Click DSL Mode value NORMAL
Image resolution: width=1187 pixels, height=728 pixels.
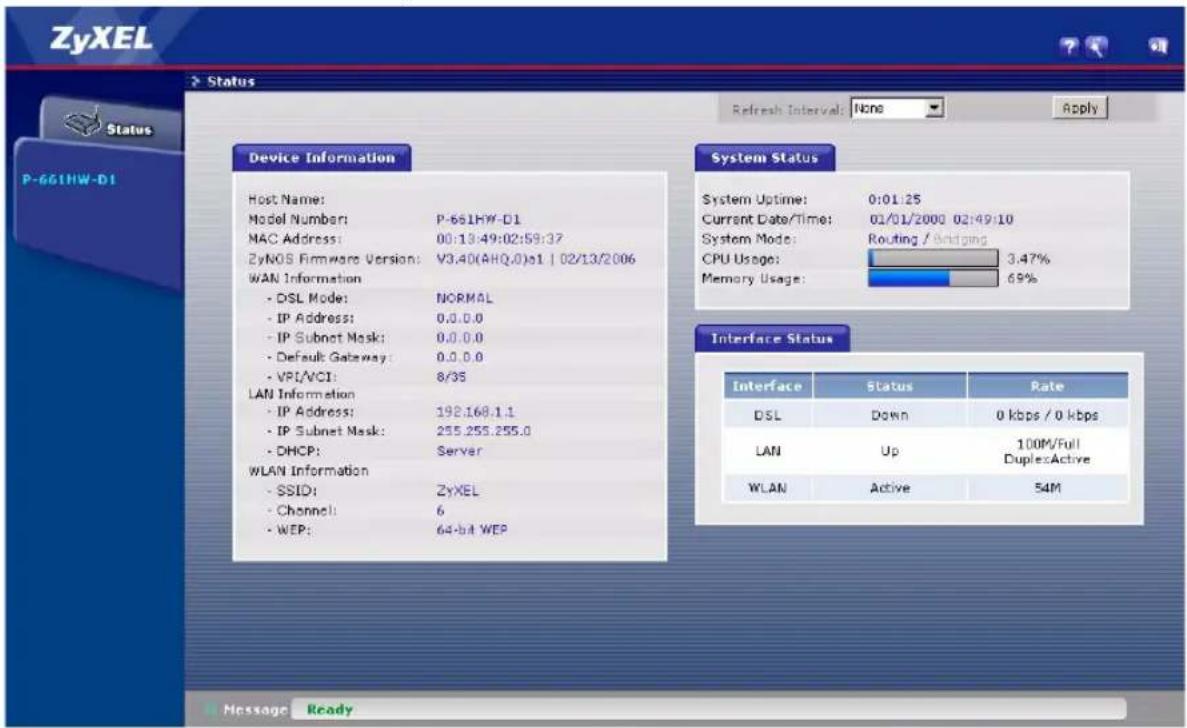tap(464, 298)
